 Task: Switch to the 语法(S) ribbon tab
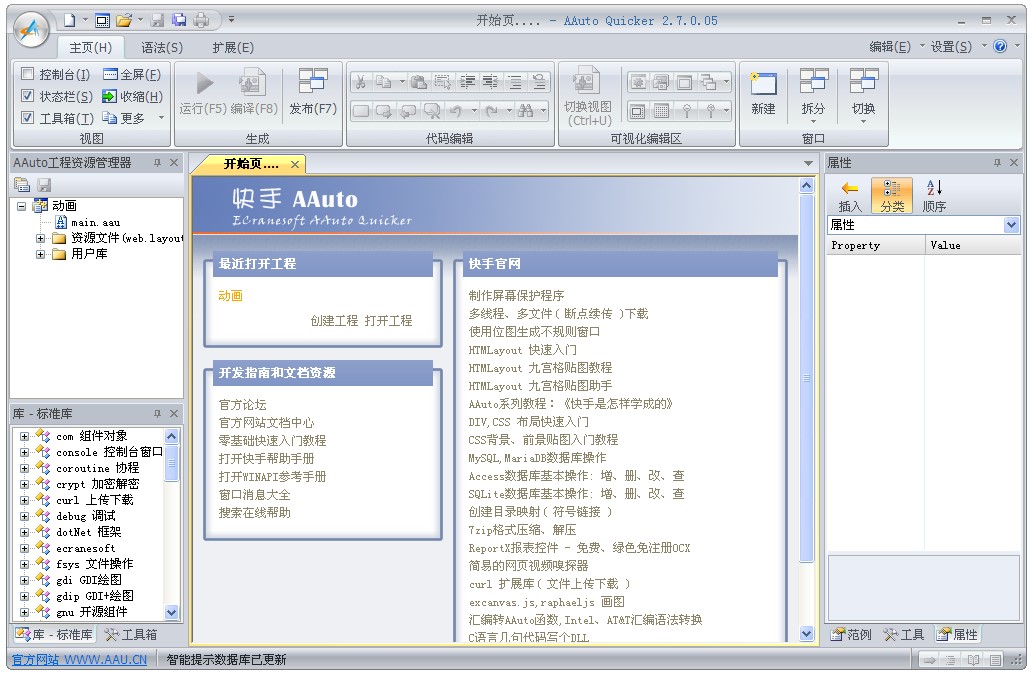pyautogui.click(x=162, y=47)
